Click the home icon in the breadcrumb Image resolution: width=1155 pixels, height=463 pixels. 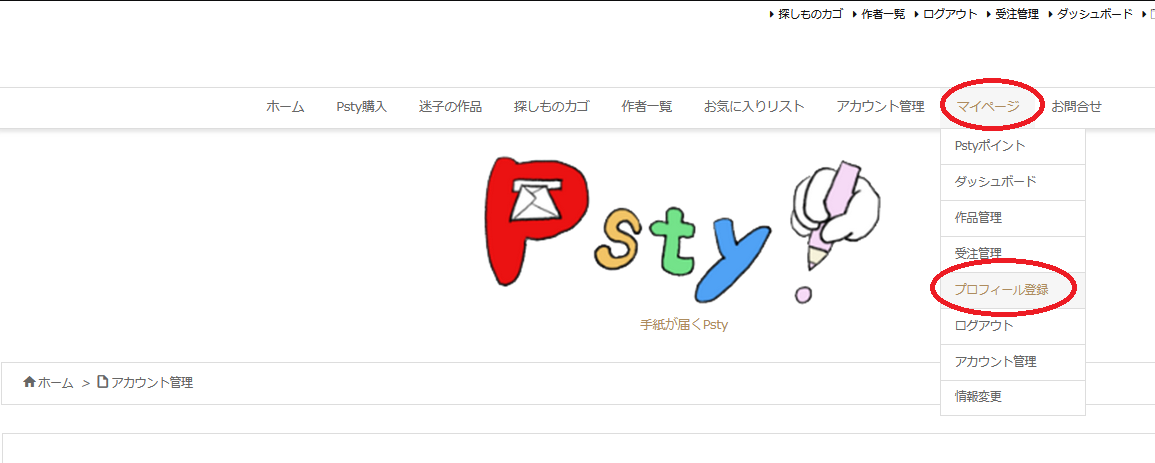click(29, 382)
